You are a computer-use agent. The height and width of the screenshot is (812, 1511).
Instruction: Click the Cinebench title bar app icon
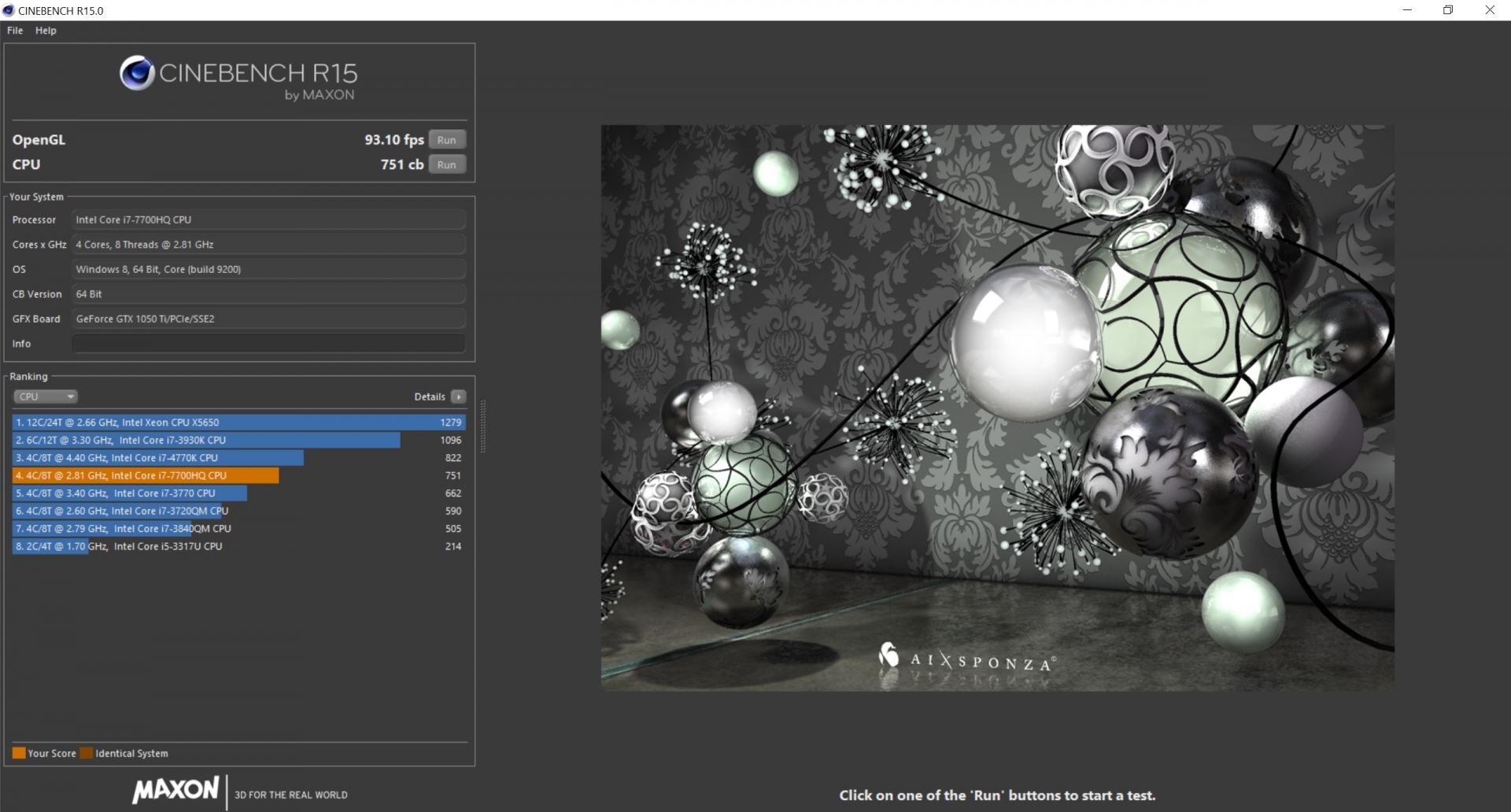coord(9,10)
